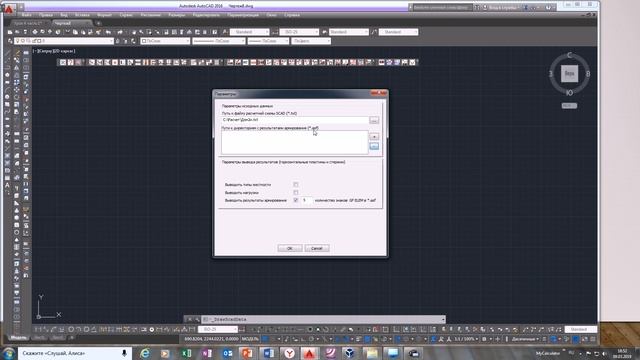Open the ISO-25 dimension style dropdown
The image size is (640, 360).
coord(299,32)
